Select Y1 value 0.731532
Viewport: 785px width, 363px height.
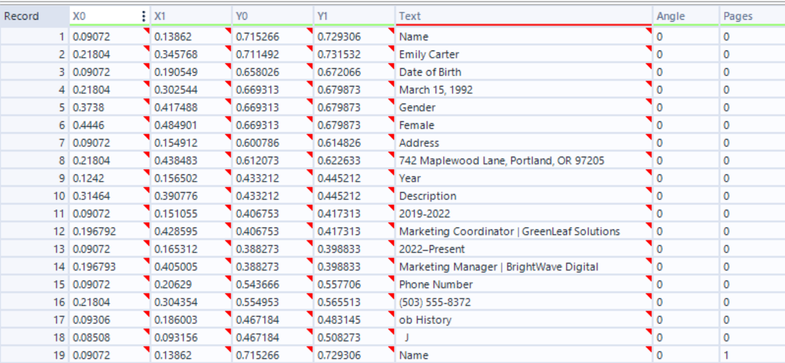pos(354,54)
